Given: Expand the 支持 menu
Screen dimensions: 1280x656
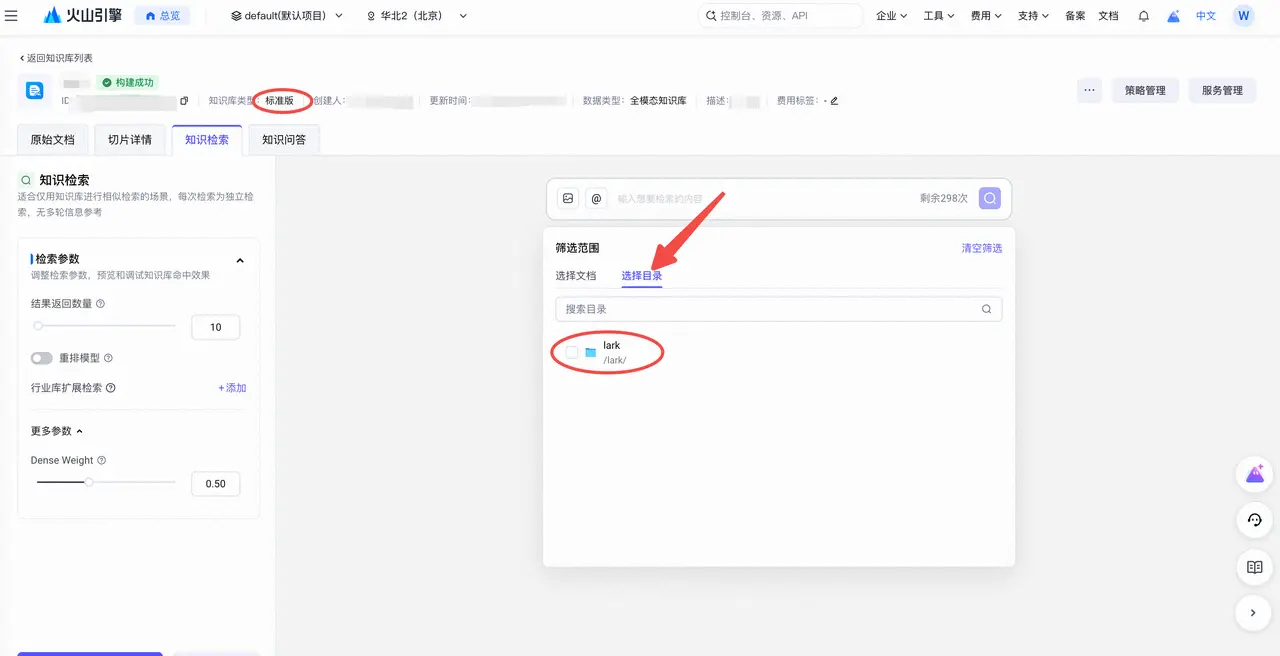Looking at the screenshot, I should tap(1033, 16).
